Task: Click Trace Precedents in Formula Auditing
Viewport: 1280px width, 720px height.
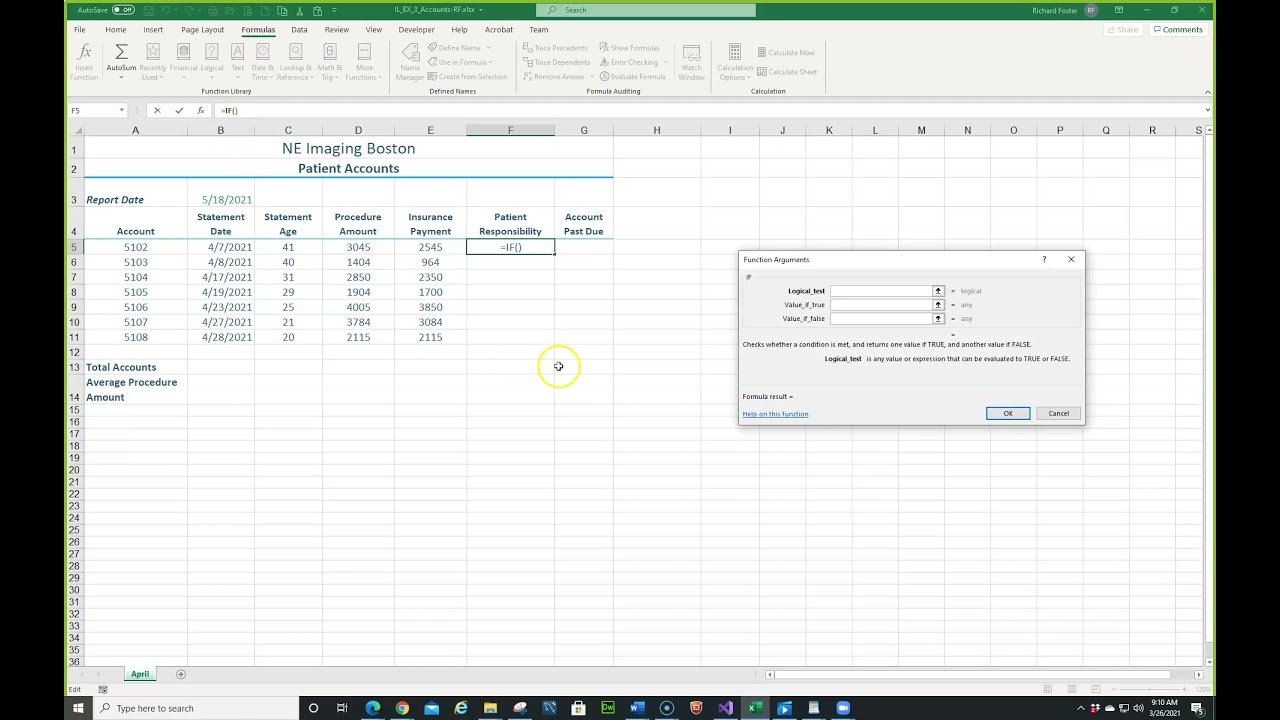Action: tap(555, 48)
